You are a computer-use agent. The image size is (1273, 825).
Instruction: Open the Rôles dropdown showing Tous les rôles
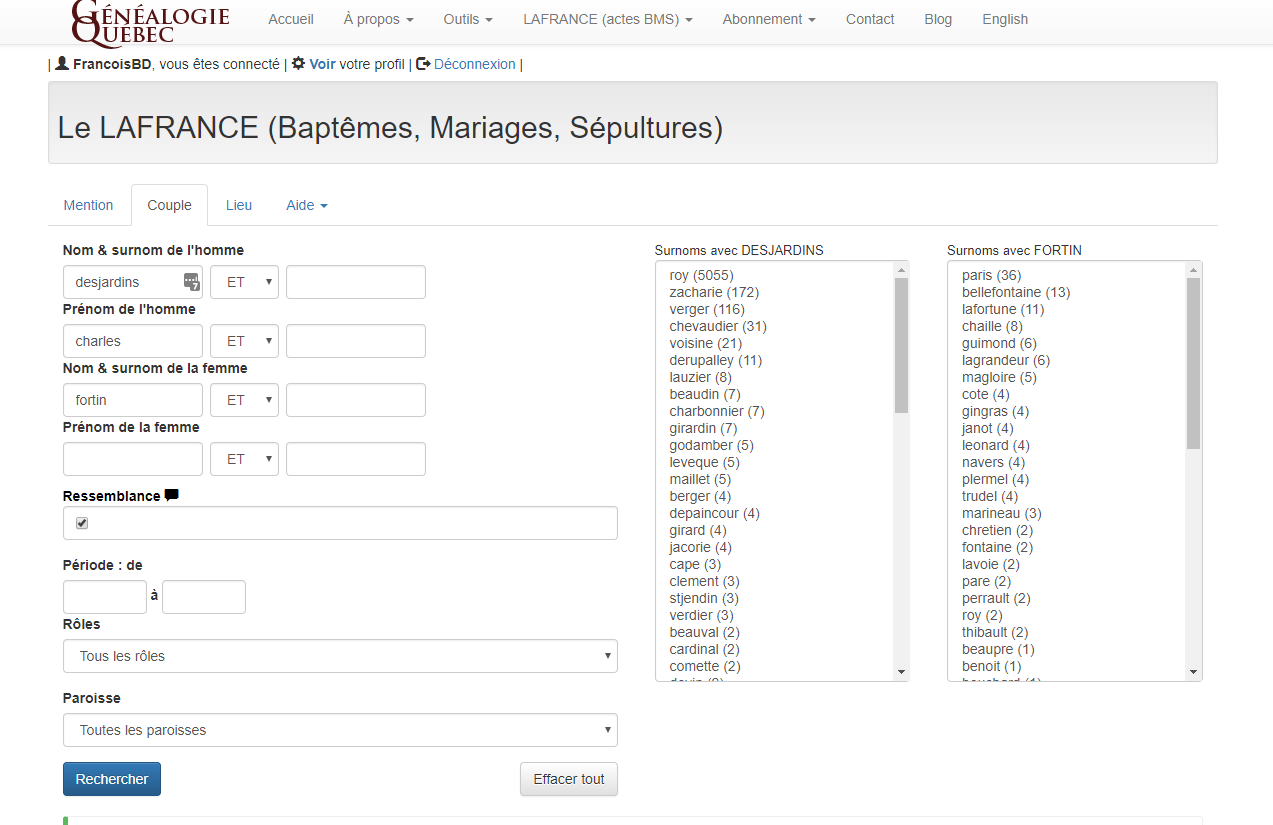point(340,656)
